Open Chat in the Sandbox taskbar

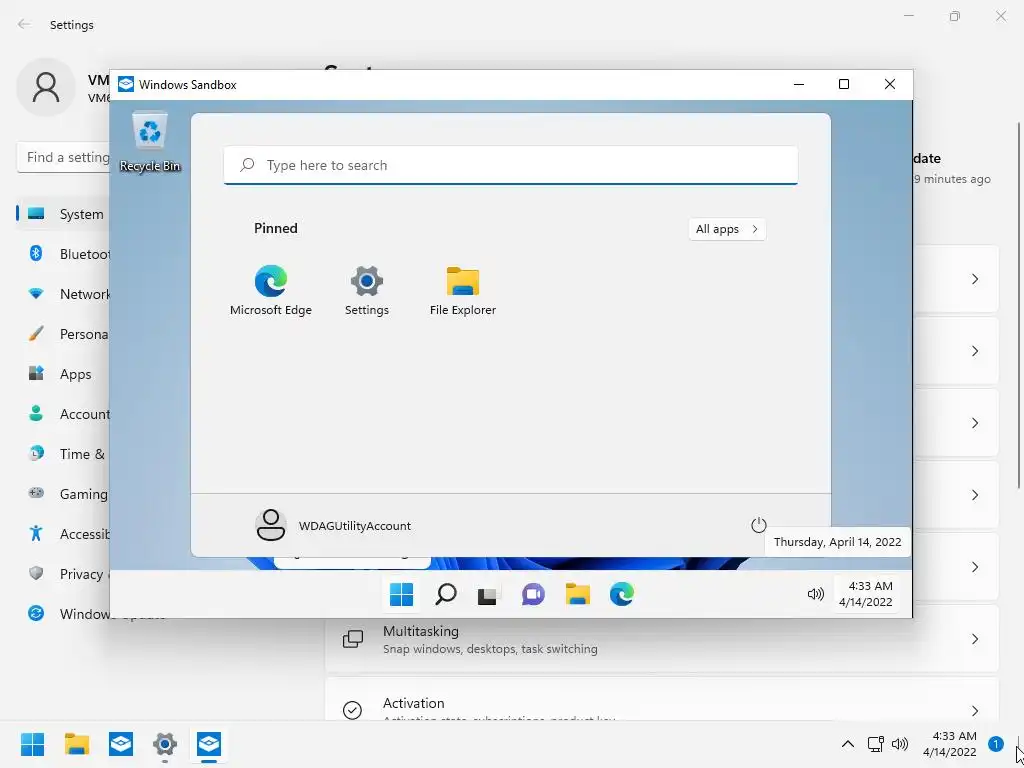coord(533,594)
